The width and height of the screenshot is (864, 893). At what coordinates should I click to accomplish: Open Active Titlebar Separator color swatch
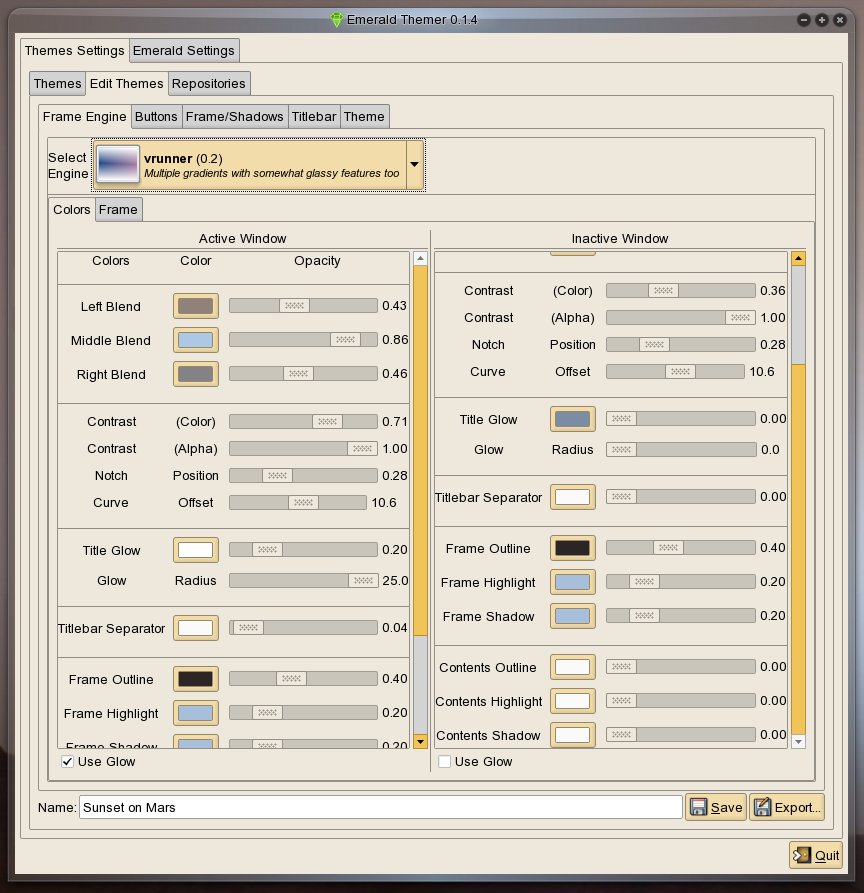[196, 628]
